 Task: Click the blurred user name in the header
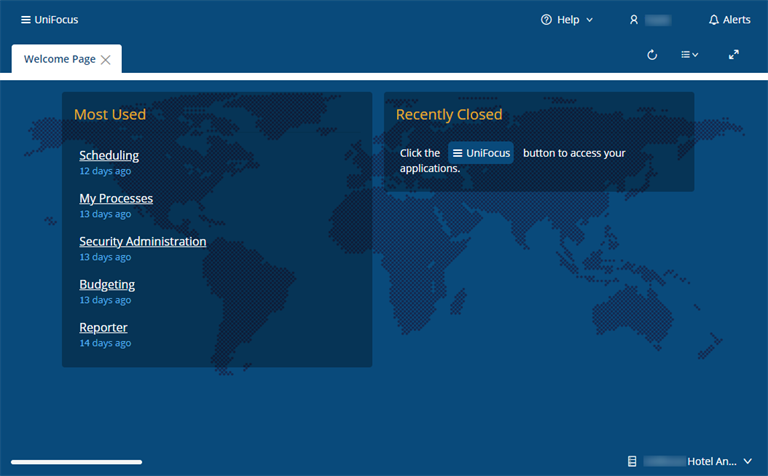[x=658, y=20]
